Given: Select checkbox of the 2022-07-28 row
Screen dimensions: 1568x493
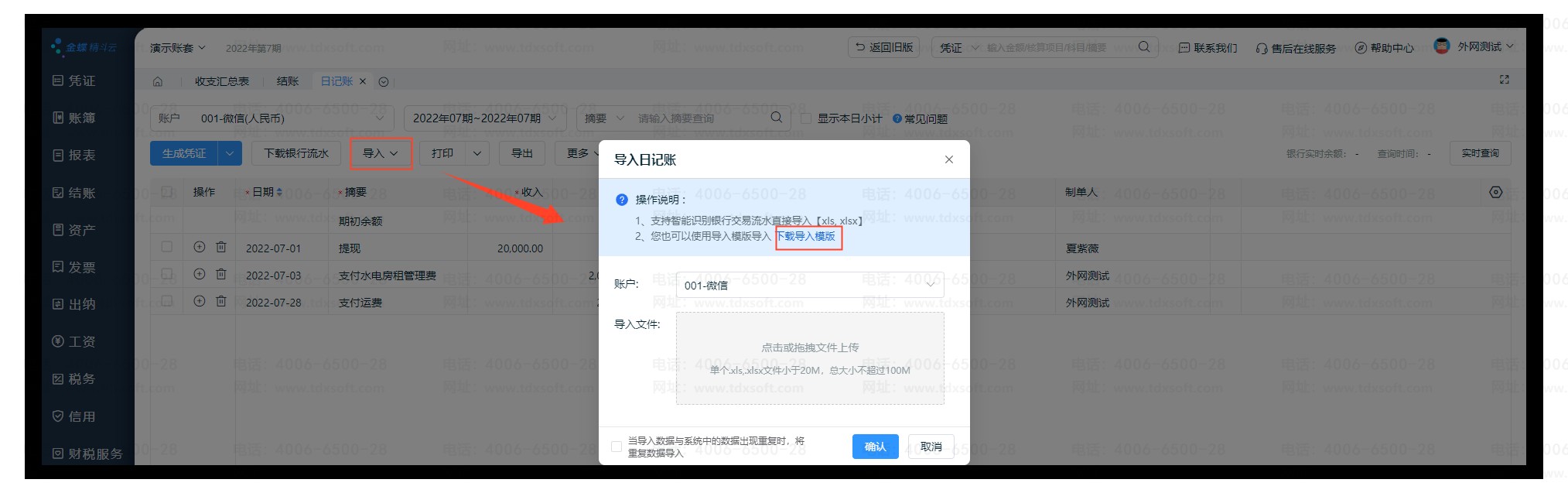Looking at the screenshot, I should click(x=166, y=301).
